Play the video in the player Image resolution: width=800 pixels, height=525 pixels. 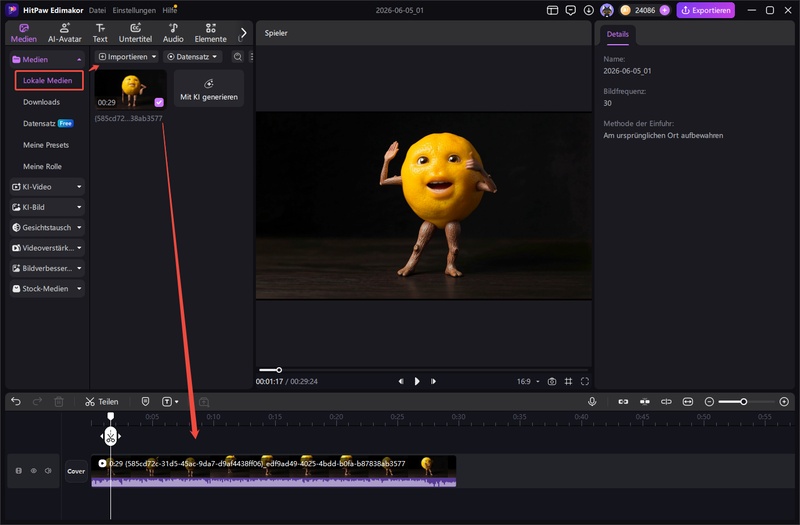tap(417, 382)
